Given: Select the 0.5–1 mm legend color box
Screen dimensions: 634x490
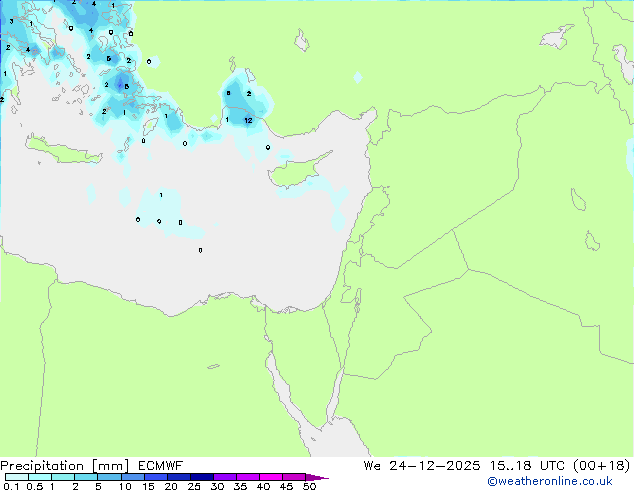Looking at the screenshot, I should pos(40,477).
